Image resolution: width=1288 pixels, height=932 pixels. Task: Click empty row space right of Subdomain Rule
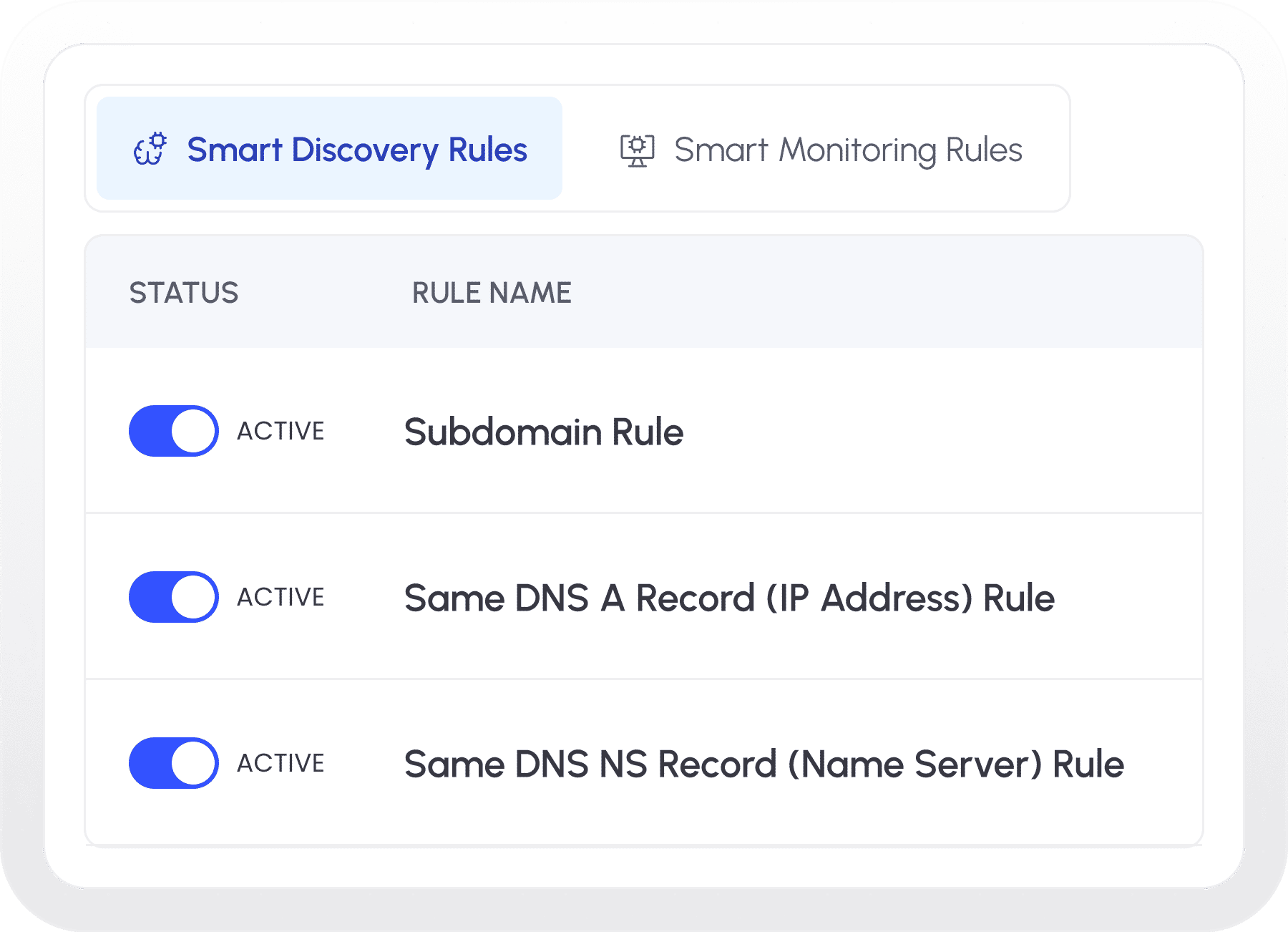coord(930,432)
